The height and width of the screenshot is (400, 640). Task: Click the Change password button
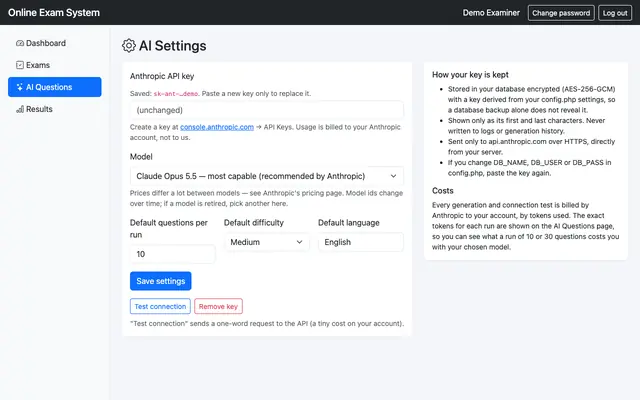561,13
